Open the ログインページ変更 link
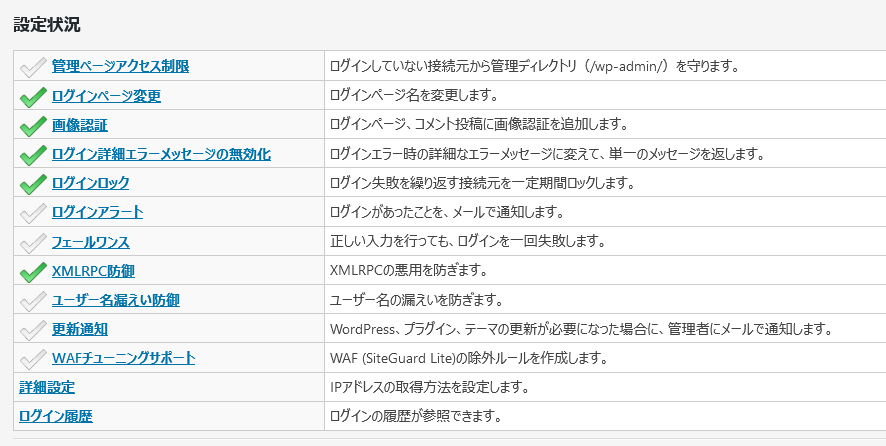The height and width of the screenshot is (446, 886). pos(106,96)
